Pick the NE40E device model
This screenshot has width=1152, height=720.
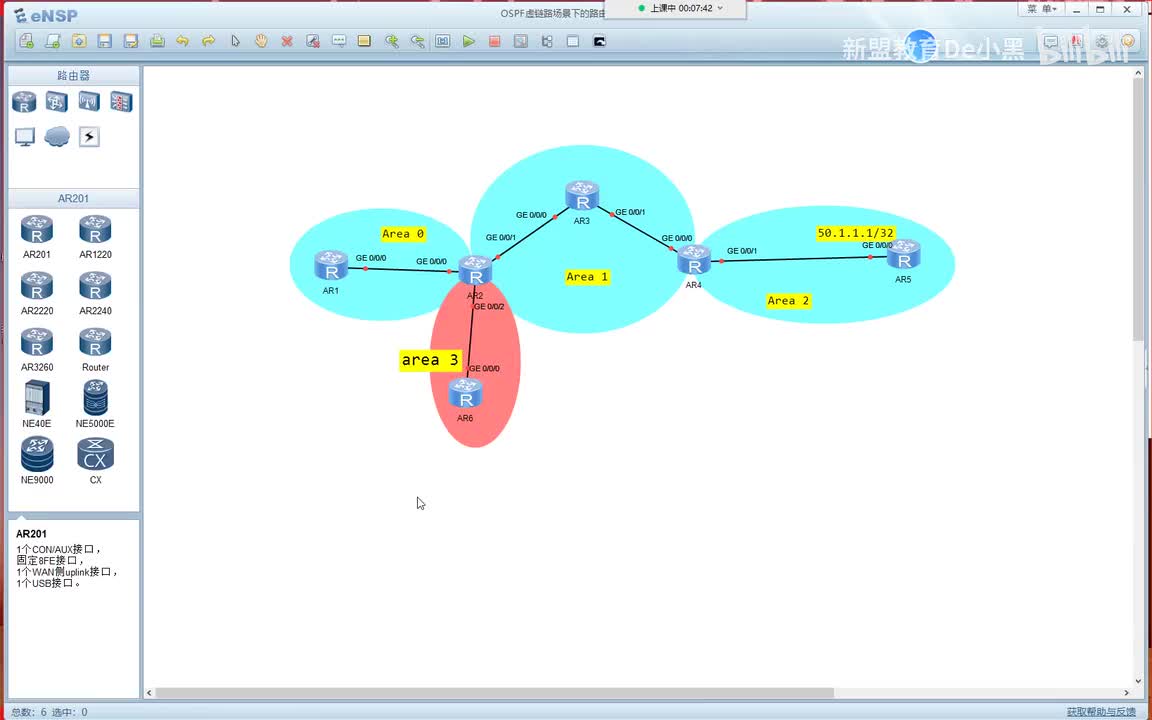(37, 405)
